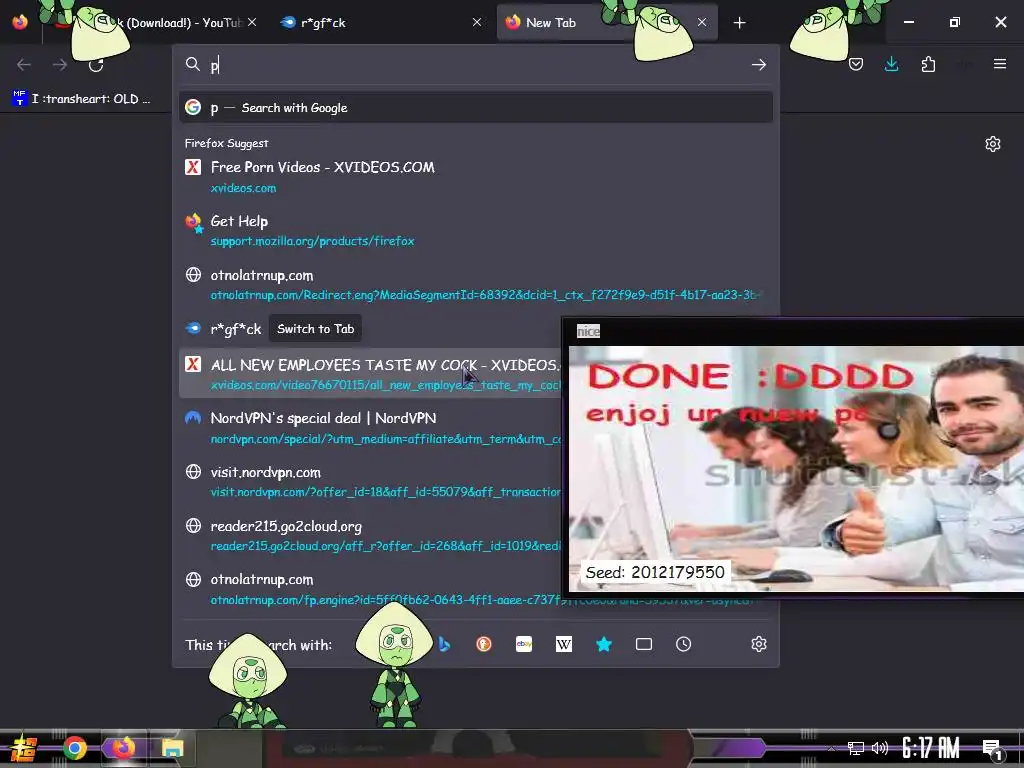The width and height of the screenshot is (1024, 768).
Task: Close the r*gf*ck tab
Action: (477, 22)
